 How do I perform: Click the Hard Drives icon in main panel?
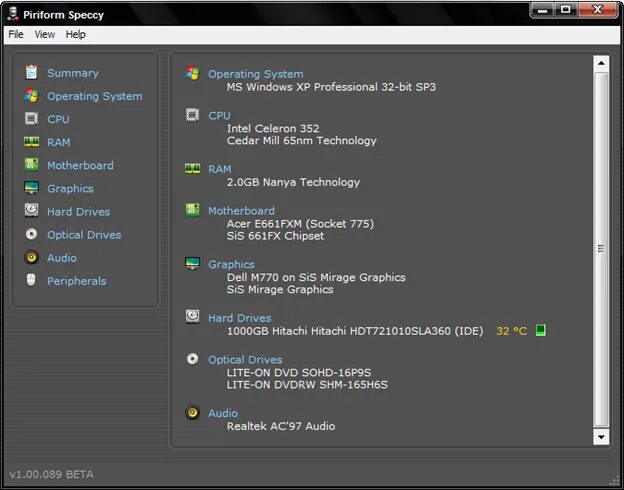point(193,317)
